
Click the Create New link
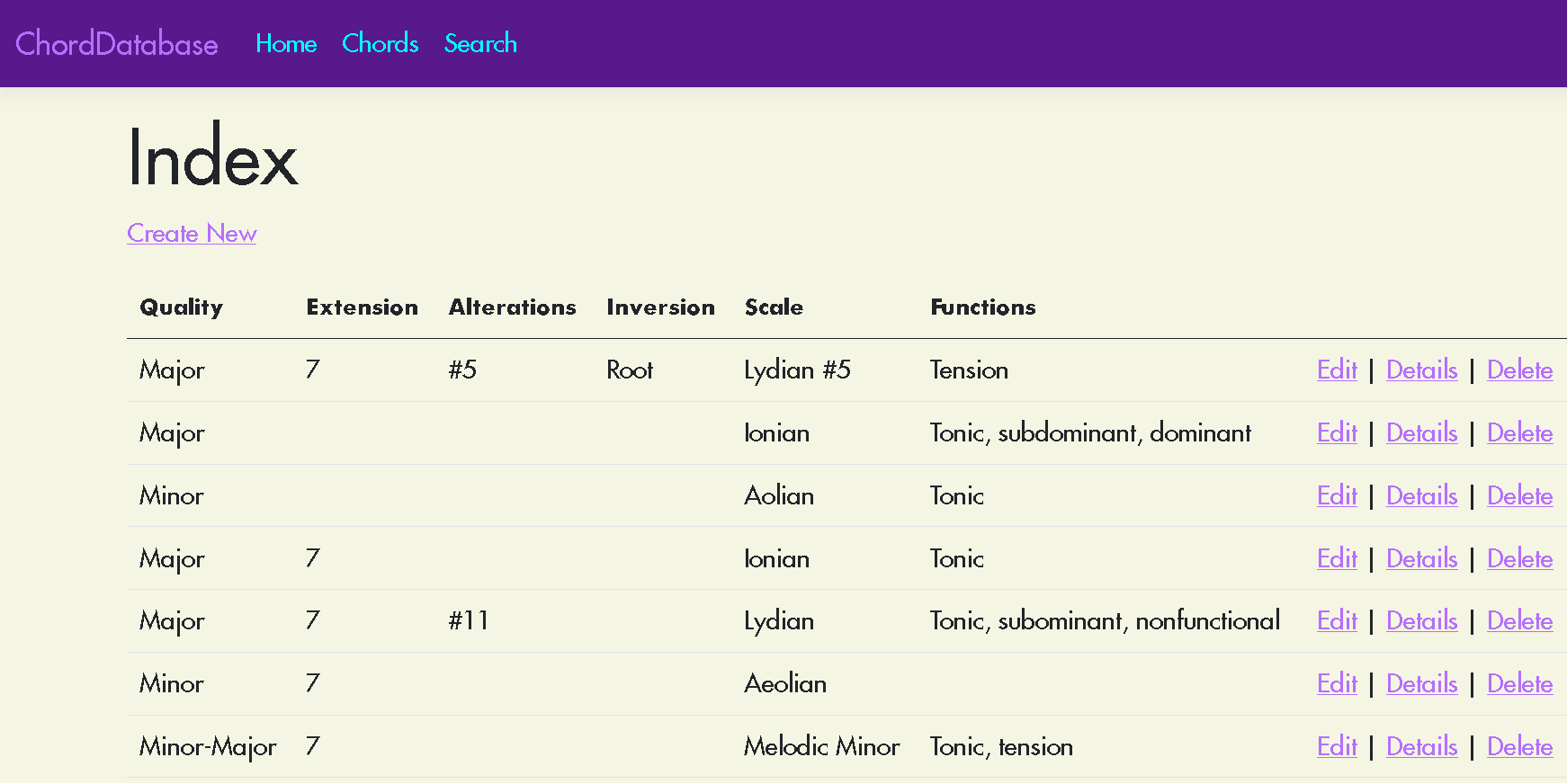coord(192,233)
